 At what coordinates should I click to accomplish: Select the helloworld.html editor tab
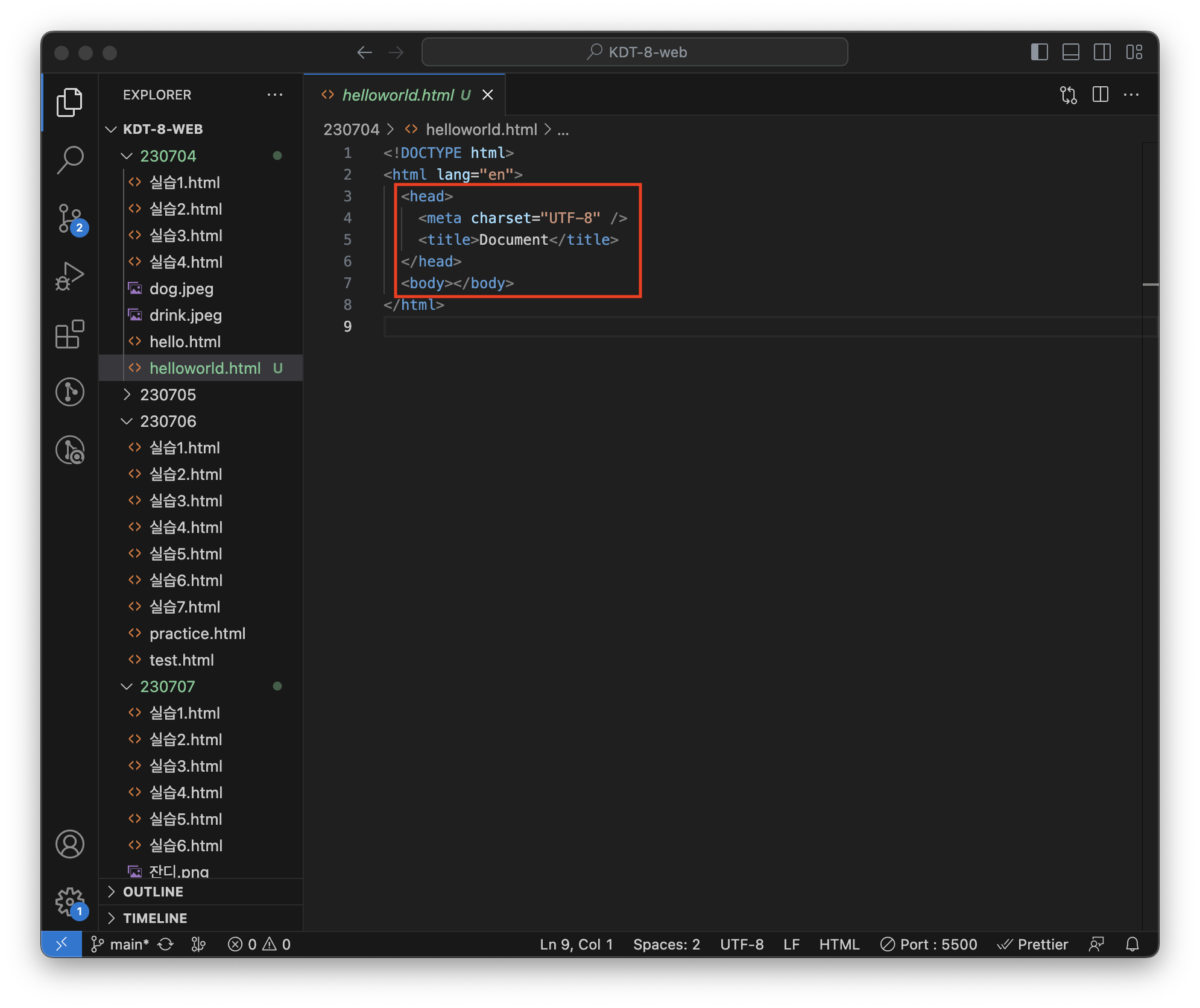coord(398,95)
